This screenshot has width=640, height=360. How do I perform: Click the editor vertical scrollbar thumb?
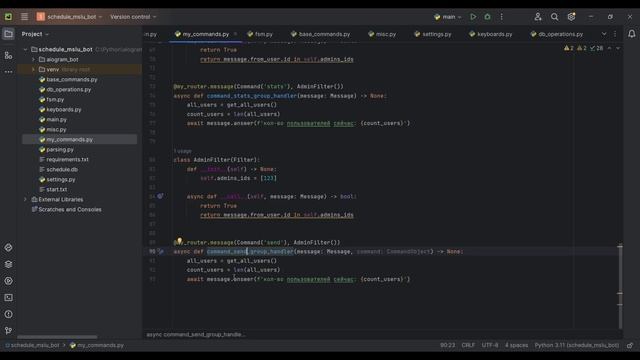(620, 286)
